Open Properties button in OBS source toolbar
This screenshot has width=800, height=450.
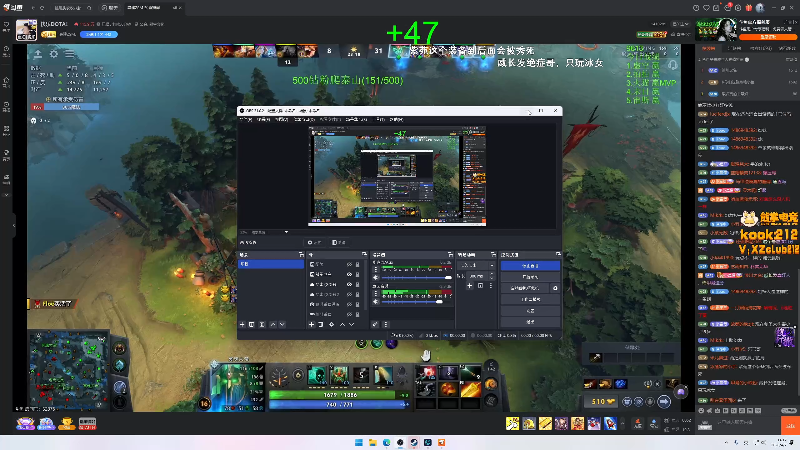click(x=314, y=242)
